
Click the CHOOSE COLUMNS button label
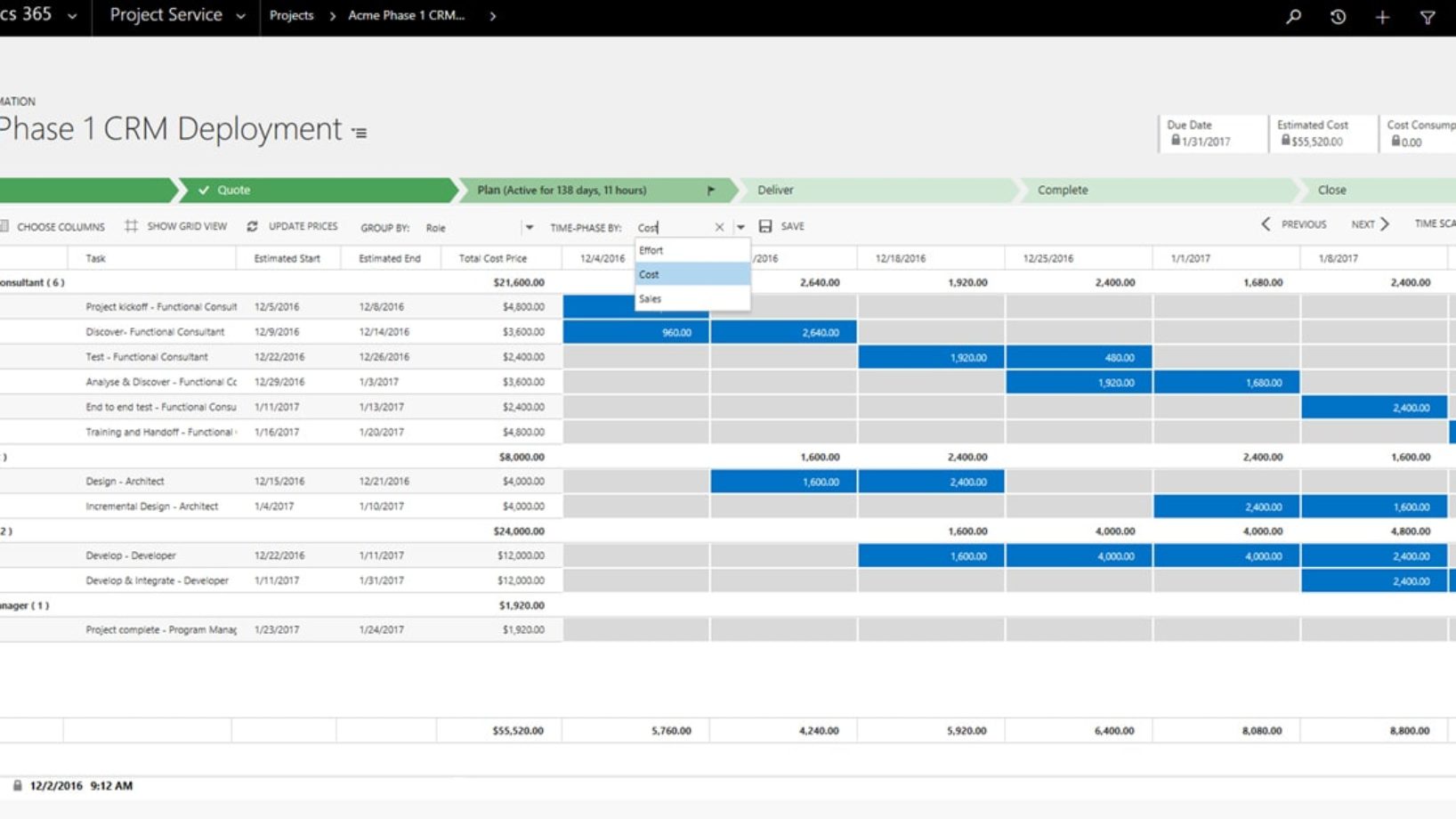[x=61, y=227]
